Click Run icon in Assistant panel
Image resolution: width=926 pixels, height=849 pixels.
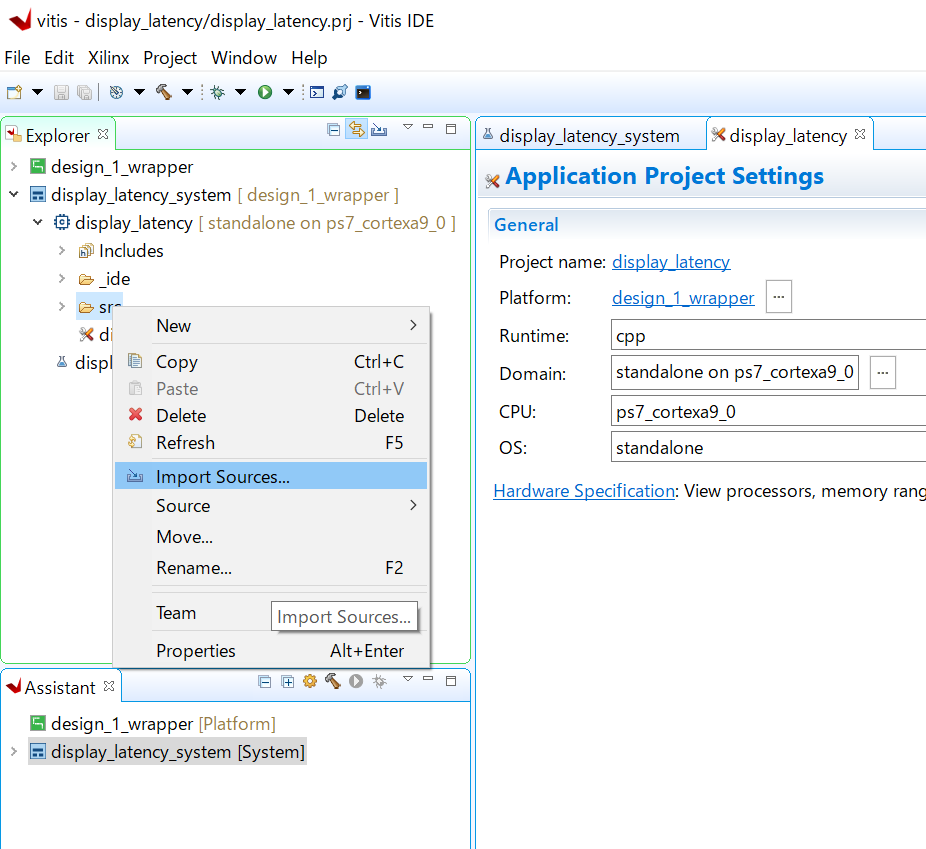356,681
